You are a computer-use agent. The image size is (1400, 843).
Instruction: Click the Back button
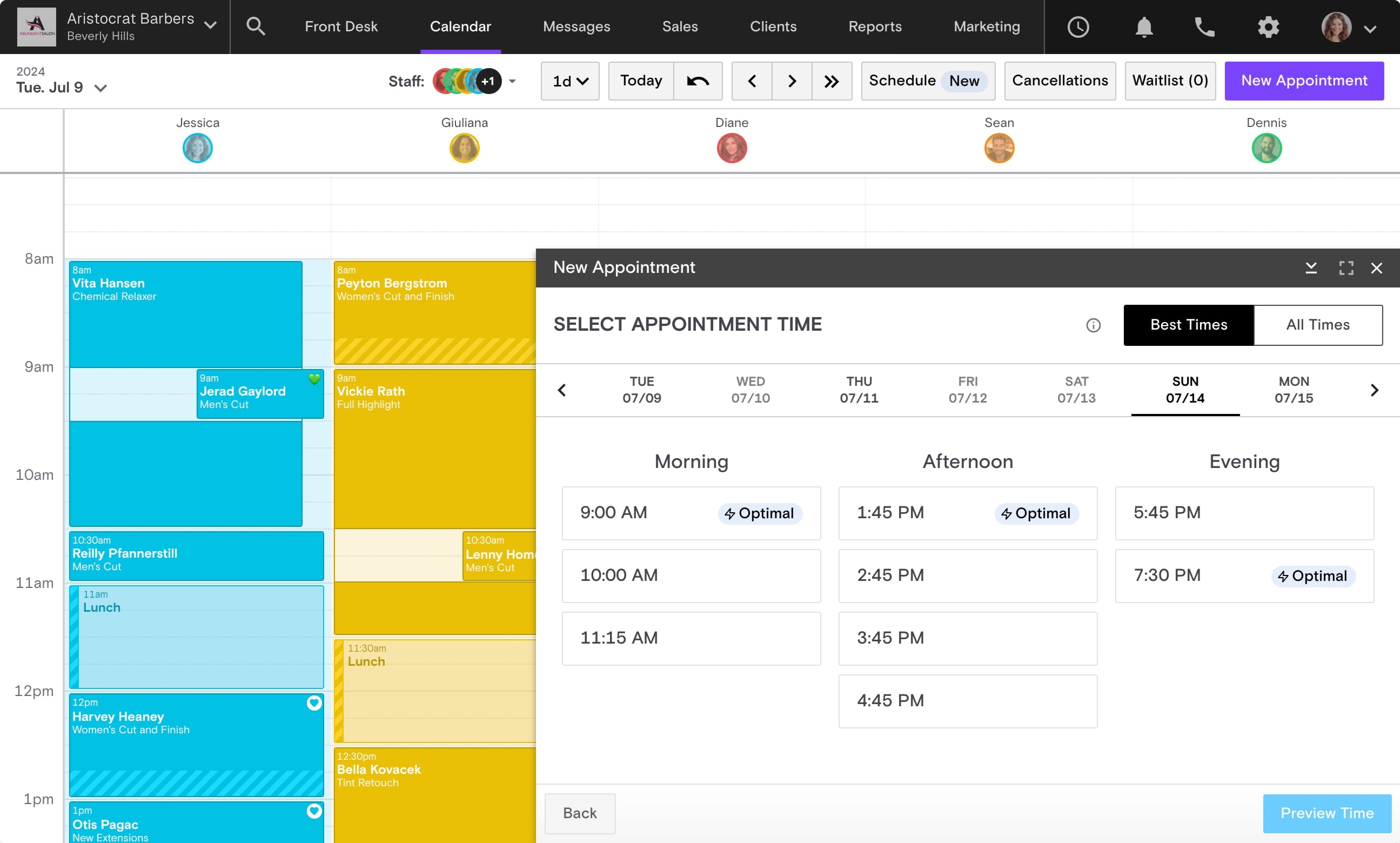579,813
